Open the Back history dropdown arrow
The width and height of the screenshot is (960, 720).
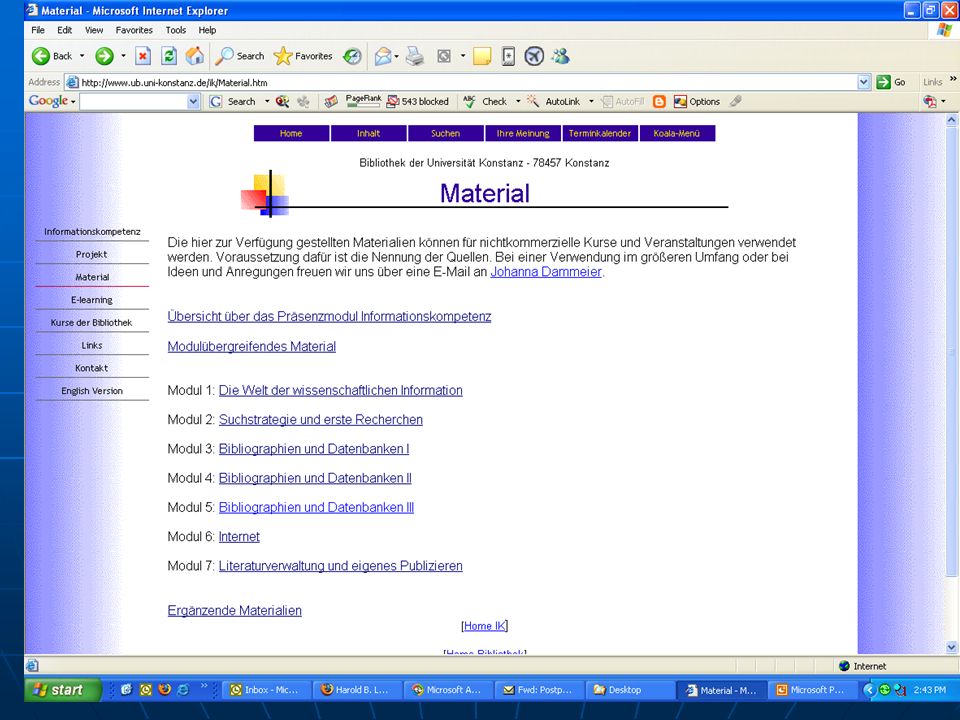coord(82,56)
